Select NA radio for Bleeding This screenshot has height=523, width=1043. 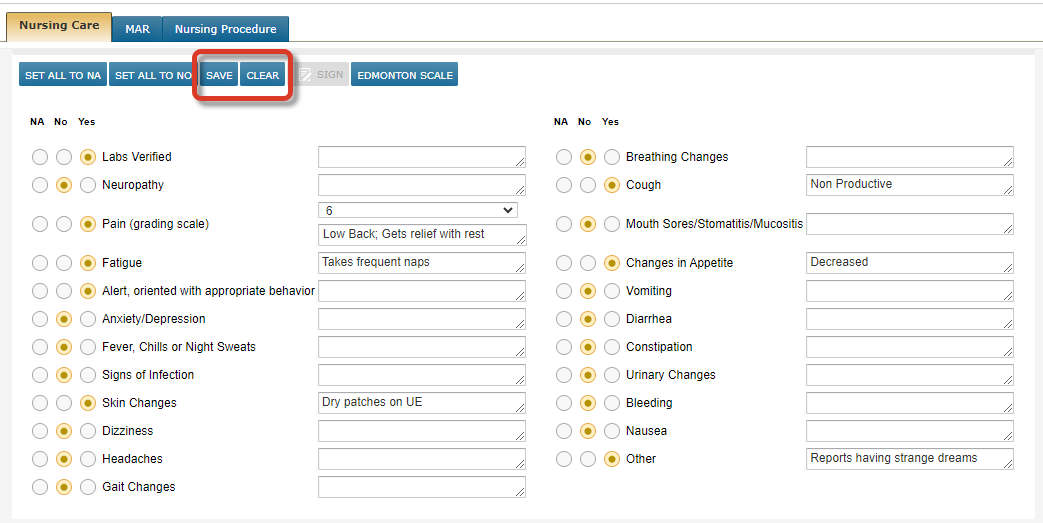pos(564,403)
